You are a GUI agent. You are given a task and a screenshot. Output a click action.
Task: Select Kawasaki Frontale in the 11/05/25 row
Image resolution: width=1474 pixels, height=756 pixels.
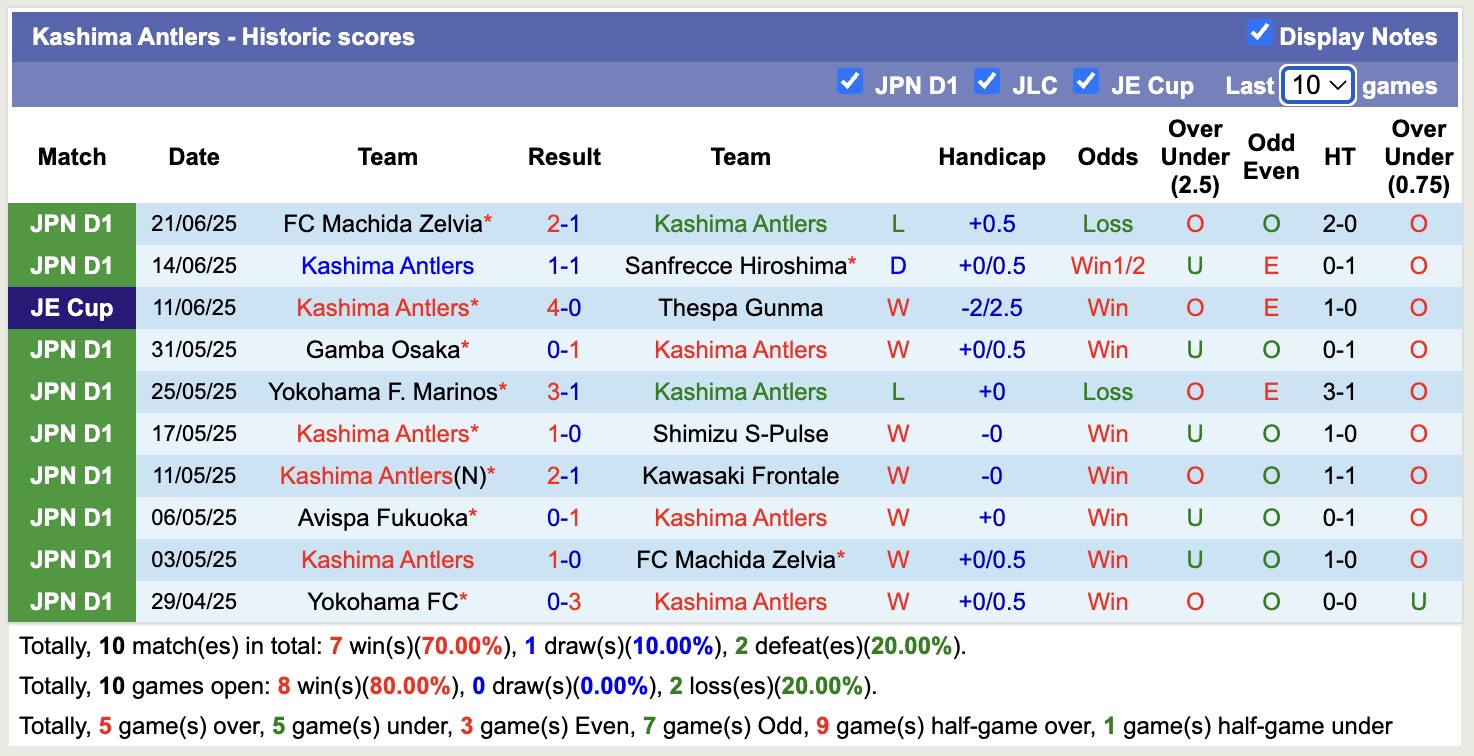[740, 475]
